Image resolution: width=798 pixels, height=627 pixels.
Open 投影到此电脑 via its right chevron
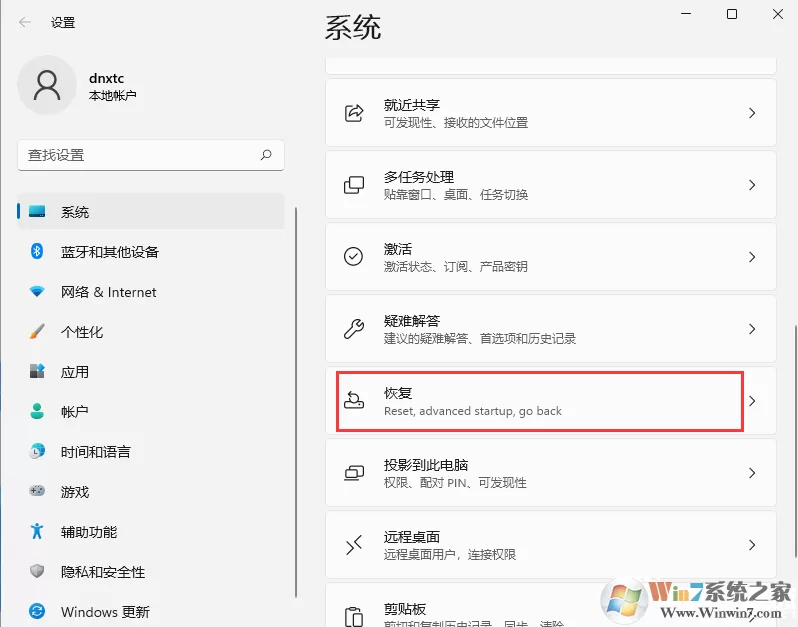tap(752, 473)
